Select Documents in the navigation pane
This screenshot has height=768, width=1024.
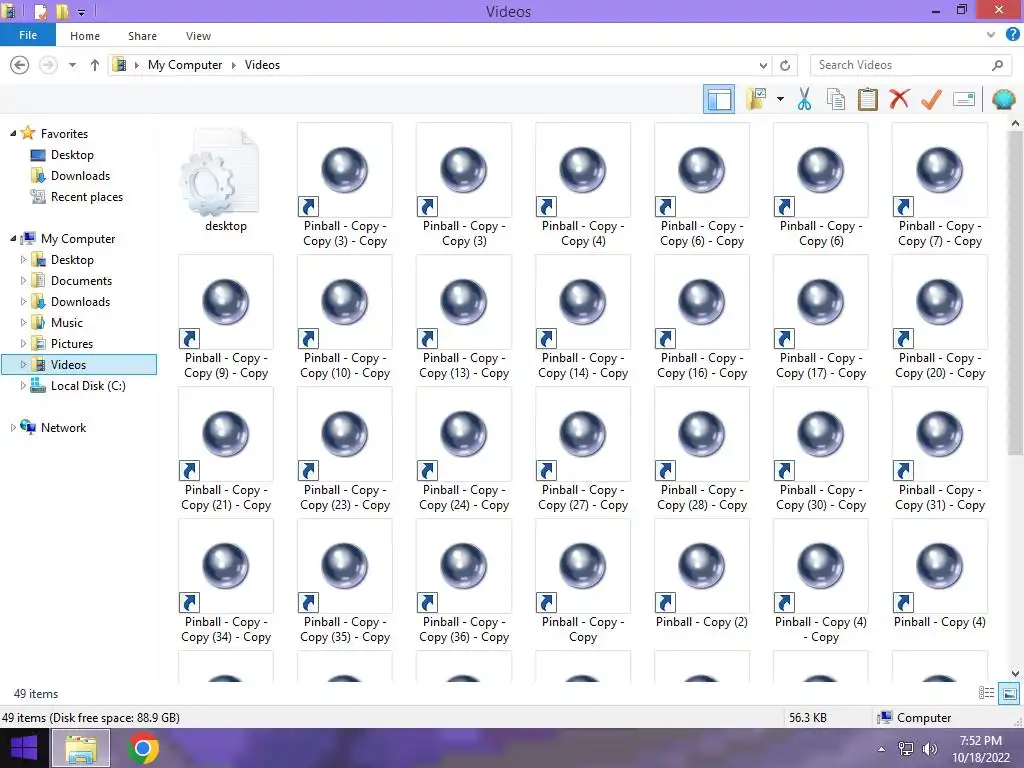click(81, 281)
